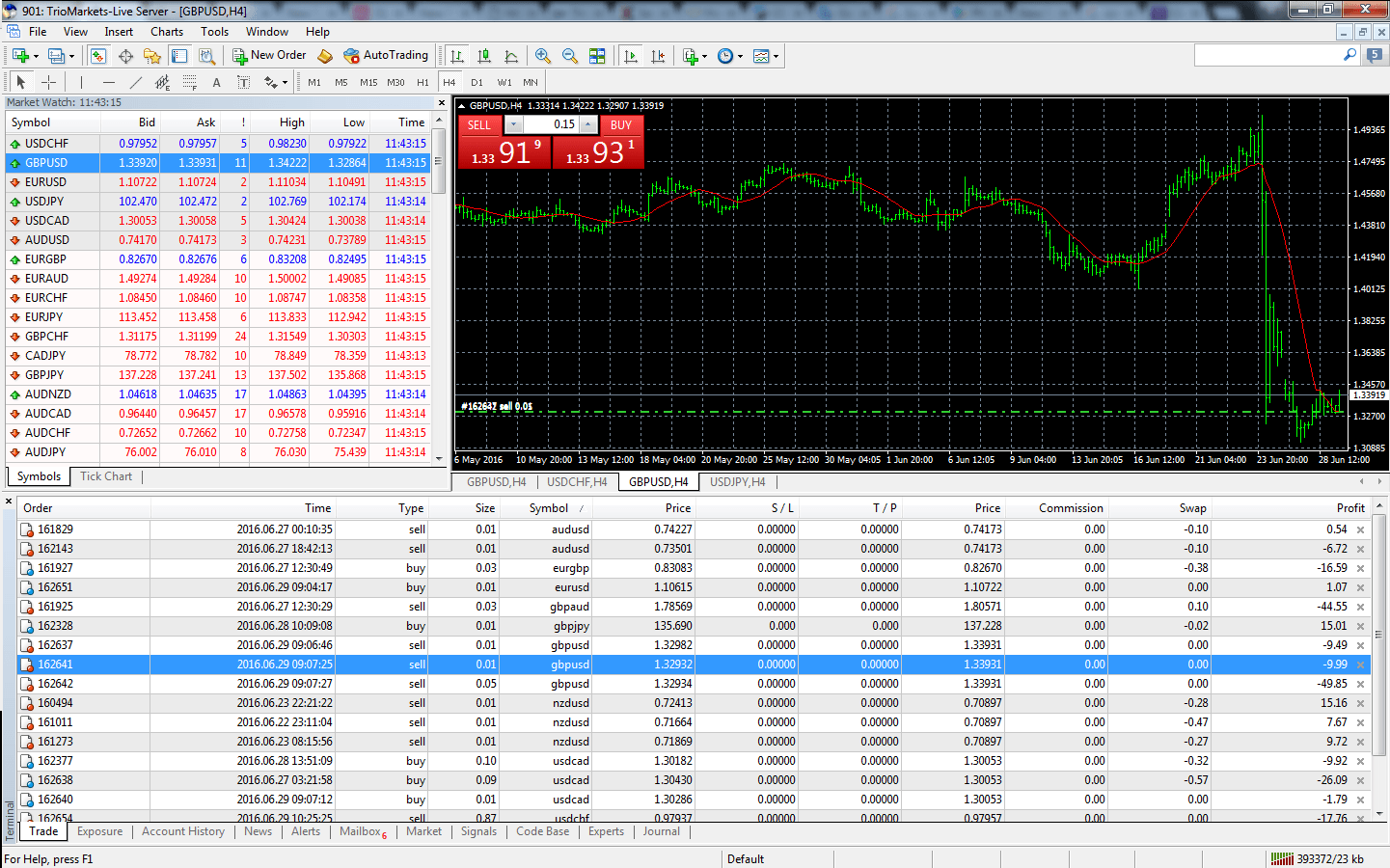Expand the Profiles dropdown arrow
The height and width of the screenshot is (868, 1390).
71,57
